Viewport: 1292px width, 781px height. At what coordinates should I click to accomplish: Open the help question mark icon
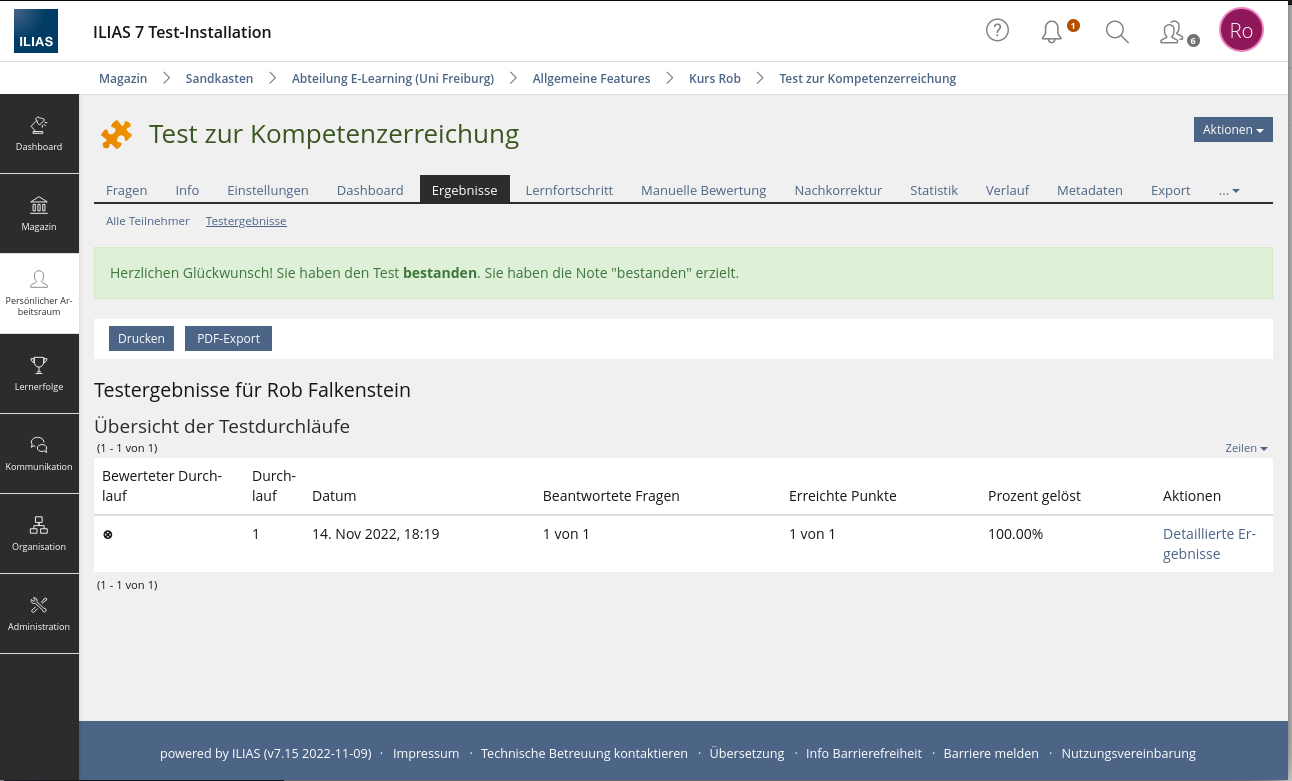pos(997,31)
